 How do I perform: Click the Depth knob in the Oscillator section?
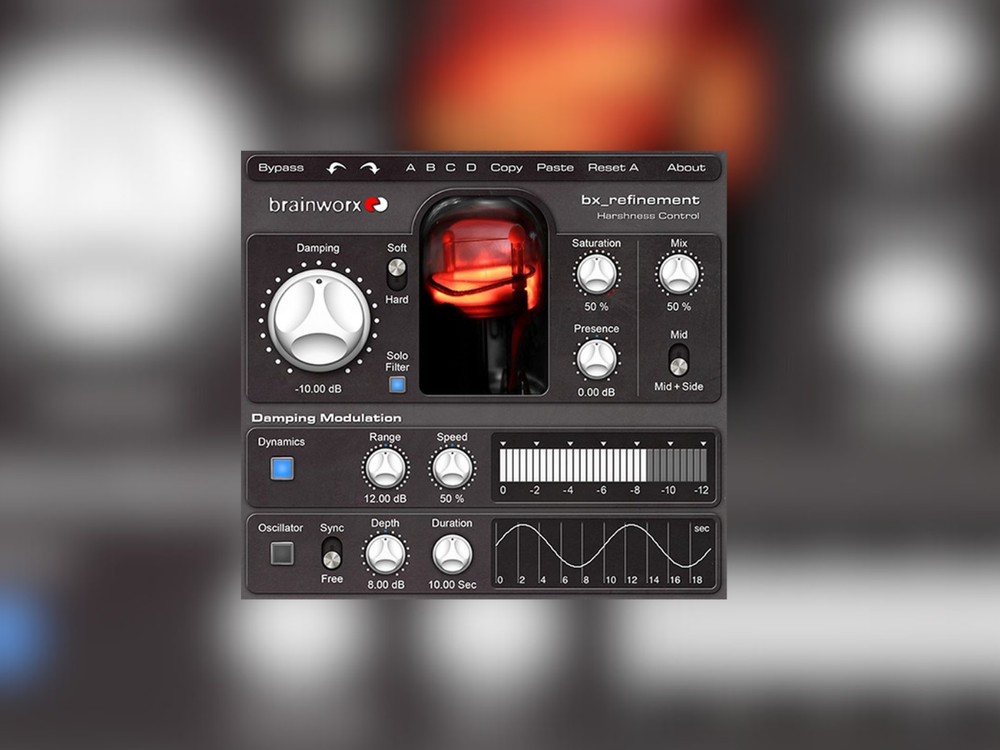click(x=385, y=552)
